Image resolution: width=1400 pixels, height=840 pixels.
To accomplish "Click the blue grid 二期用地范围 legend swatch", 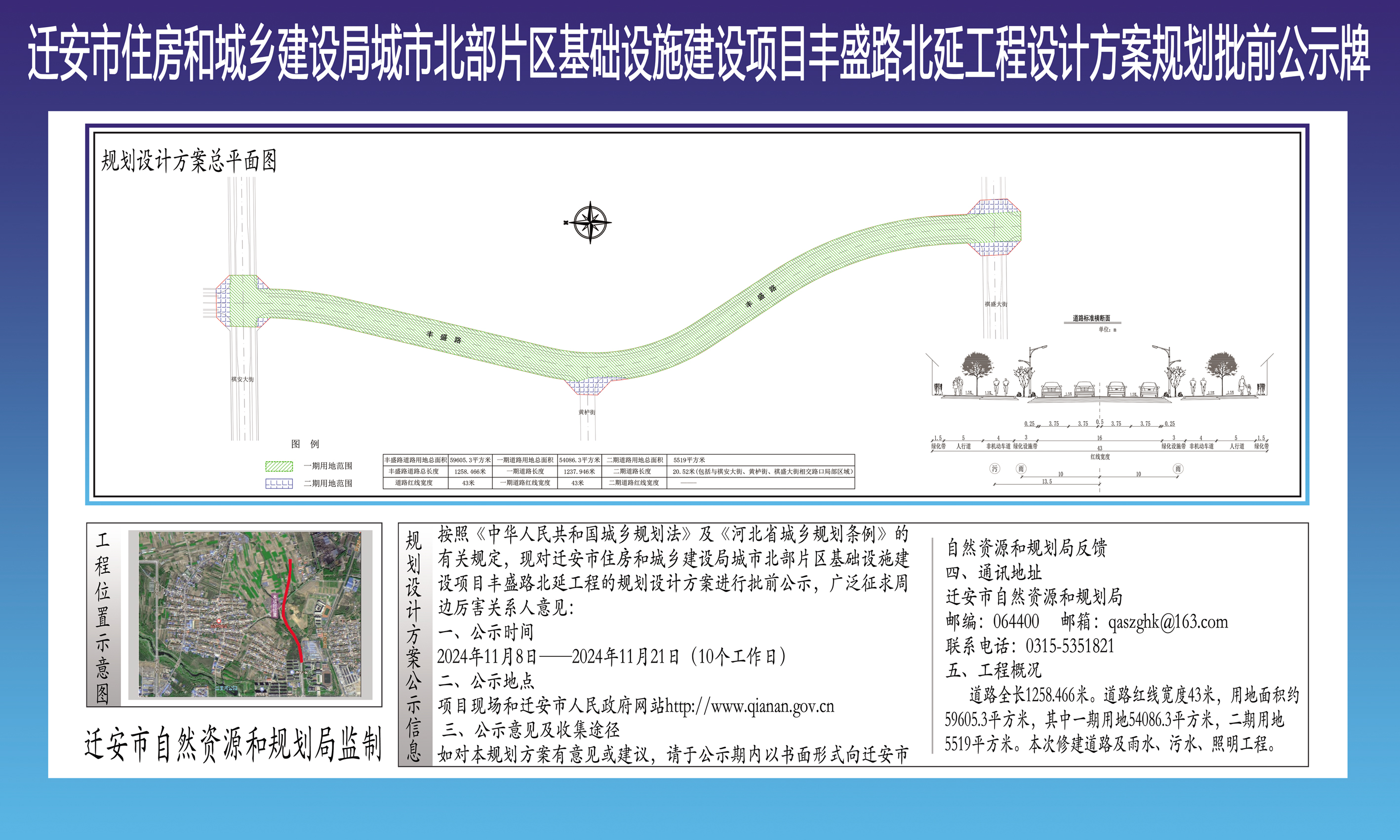I will (x=279, y=483).
